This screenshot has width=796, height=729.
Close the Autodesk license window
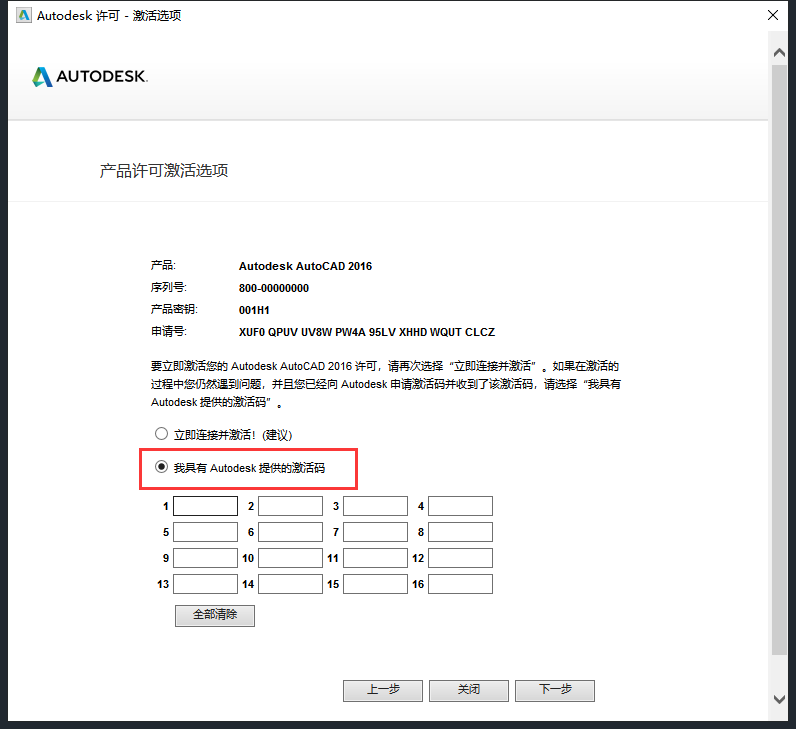tap(773, 15)
